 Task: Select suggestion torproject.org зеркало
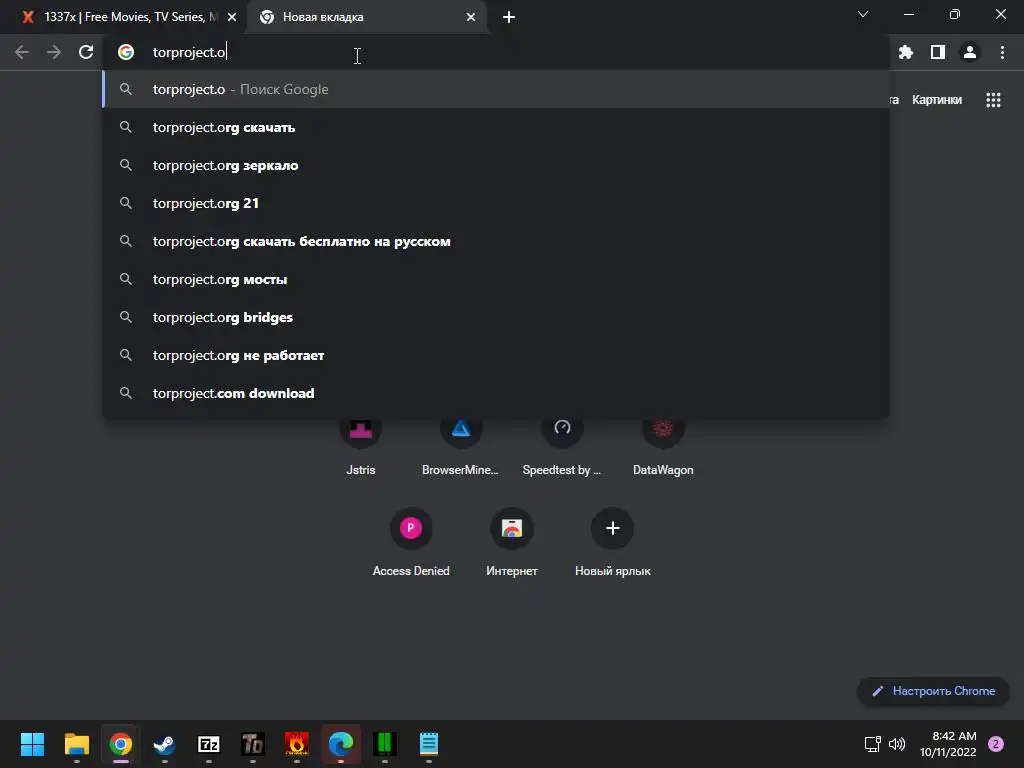pyautogui.click(x=496, y=165)
